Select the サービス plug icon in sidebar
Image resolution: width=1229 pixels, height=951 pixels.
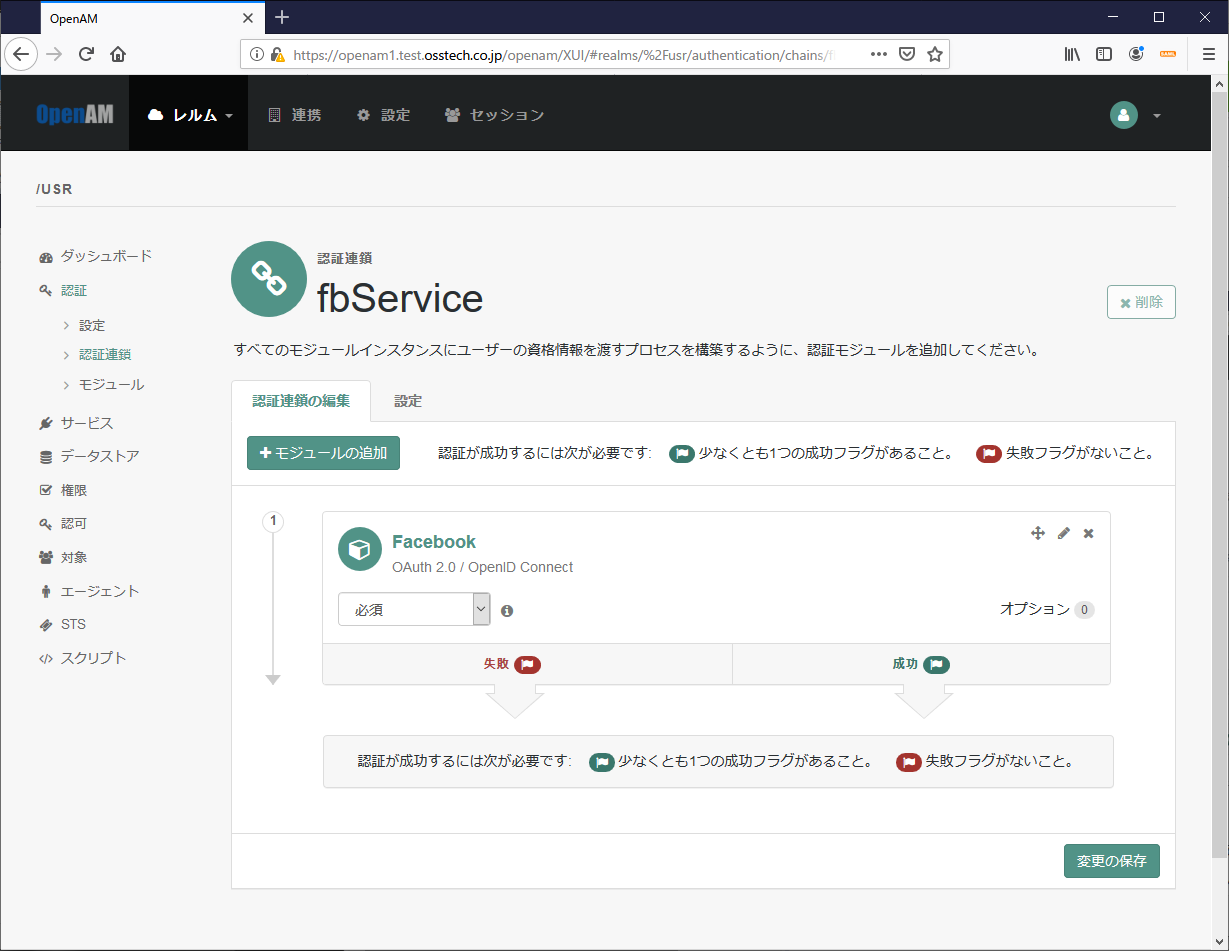click(45, 422)
